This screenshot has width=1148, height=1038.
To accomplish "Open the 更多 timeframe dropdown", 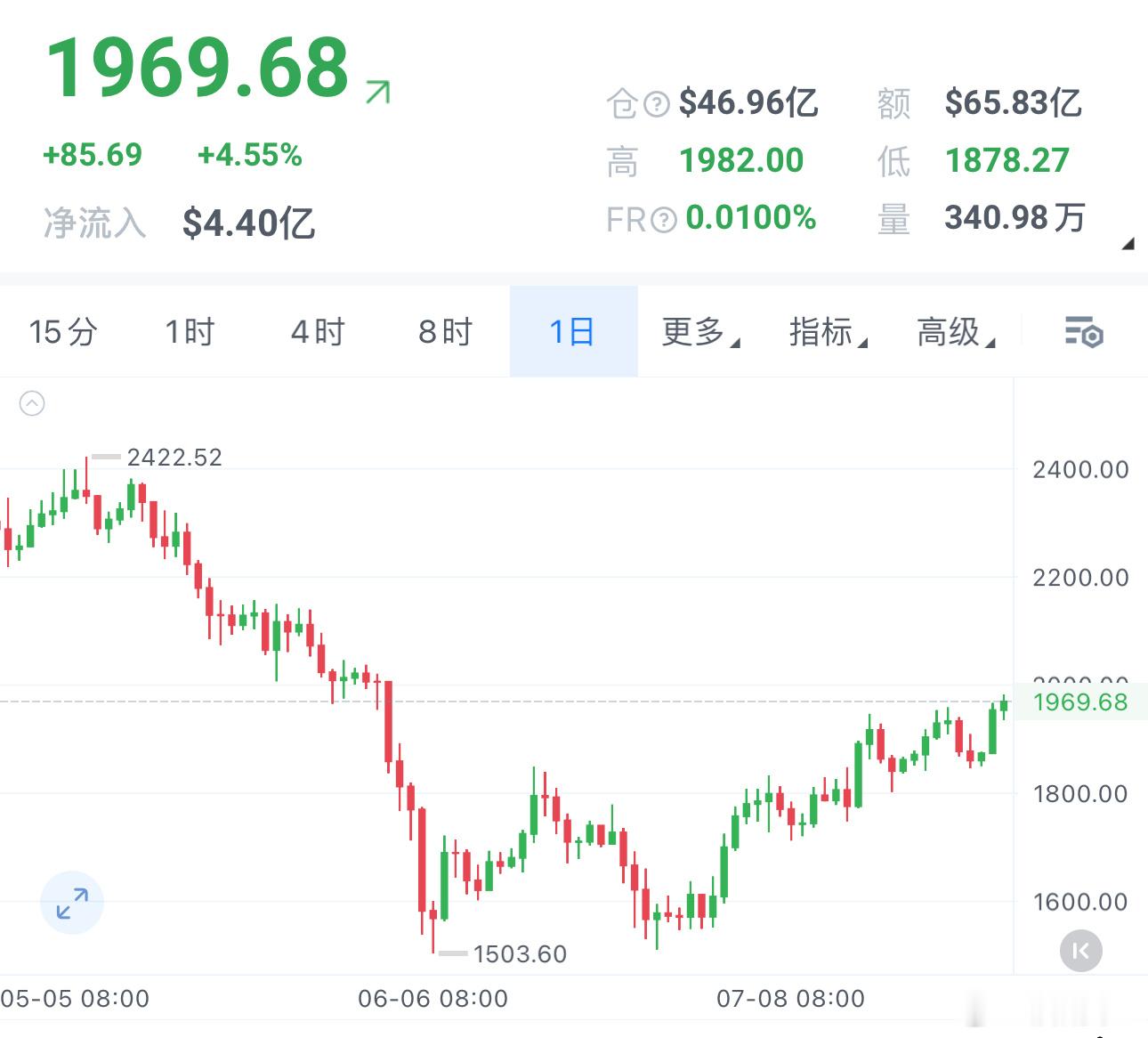I will point(700,332).
